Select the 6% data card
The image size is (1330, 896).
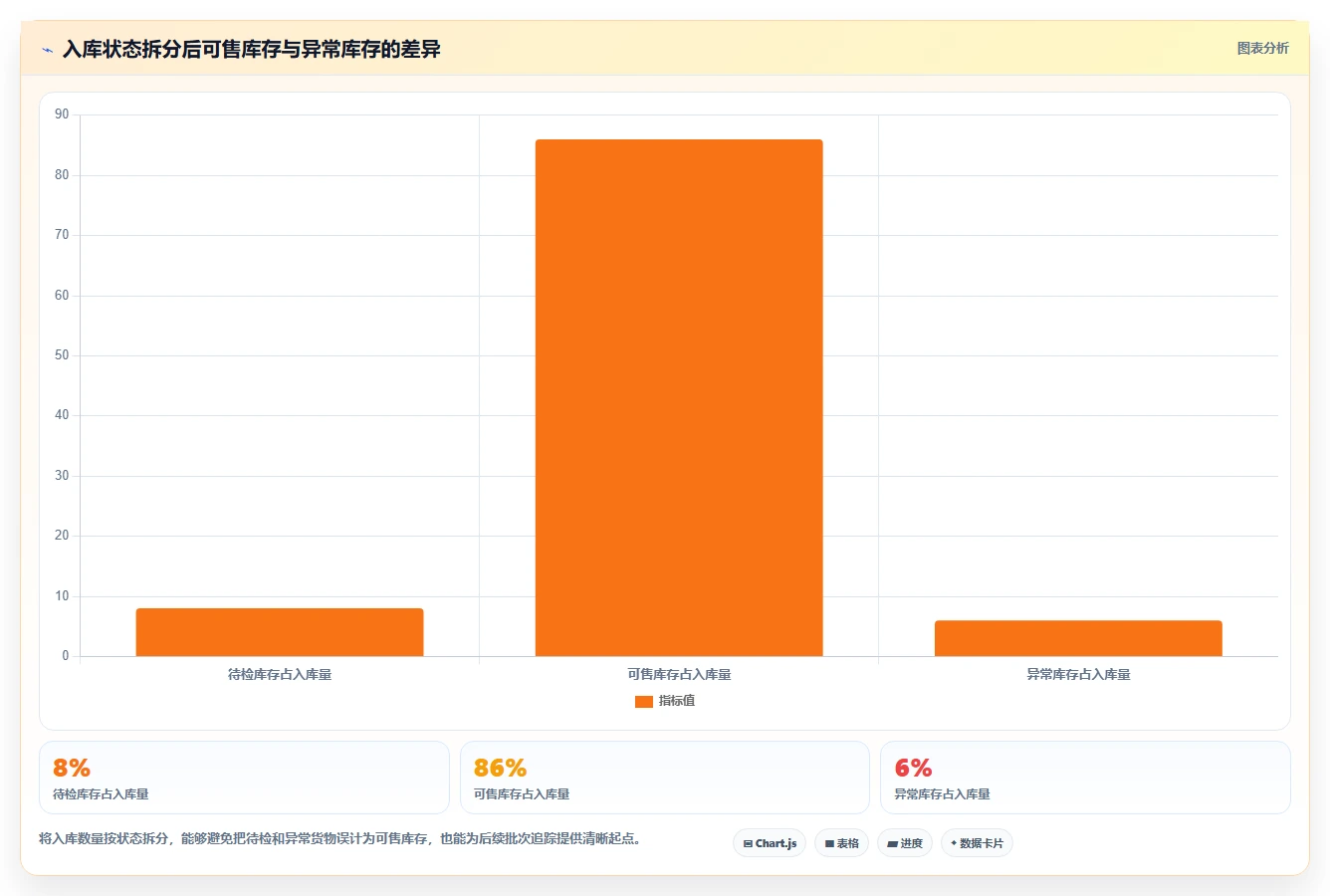point(1085,778)
